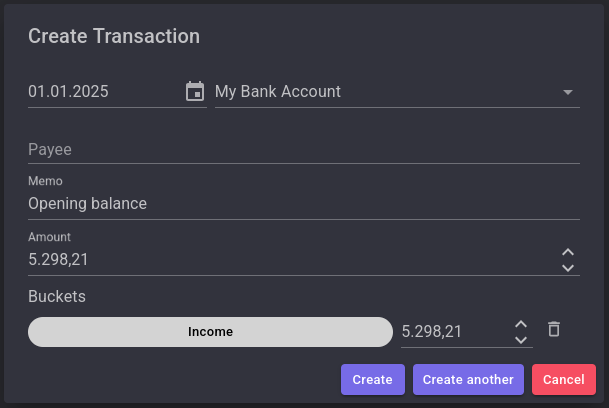Increment the Income bucket amount
This screenshot has width=609, height=408.
tap(520, 324)
